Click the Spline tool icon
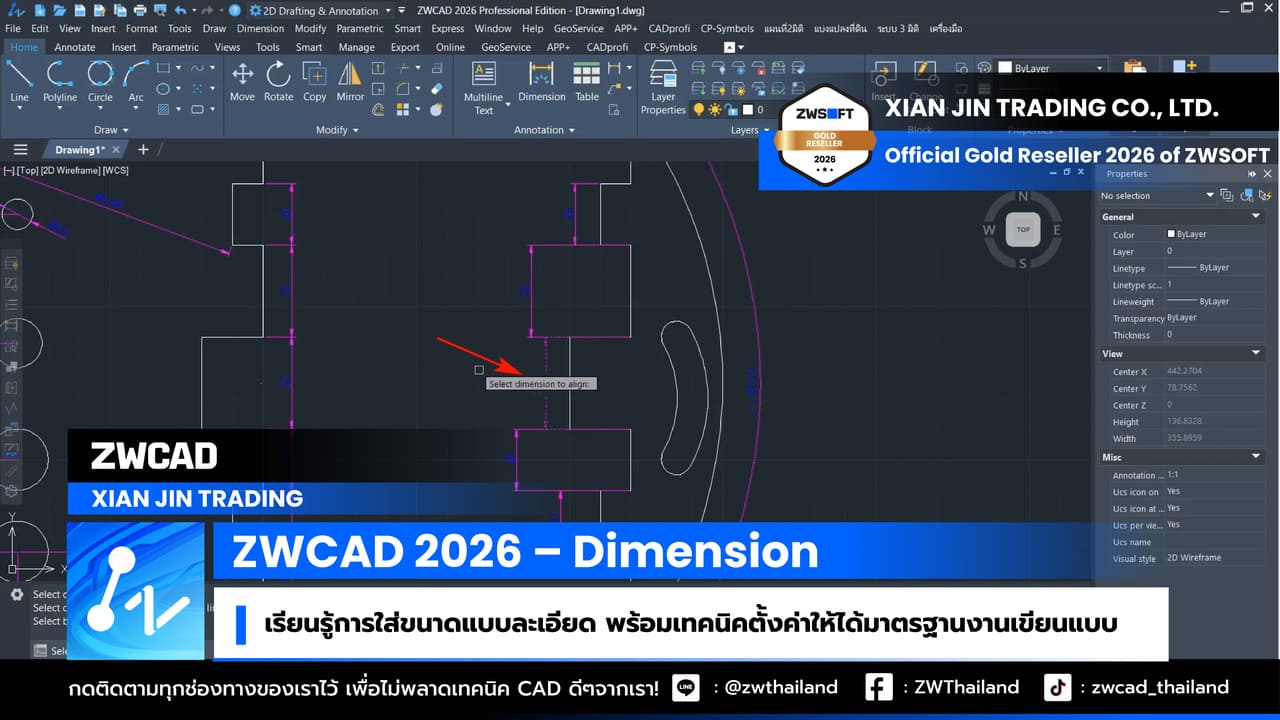 click(198, 68)
